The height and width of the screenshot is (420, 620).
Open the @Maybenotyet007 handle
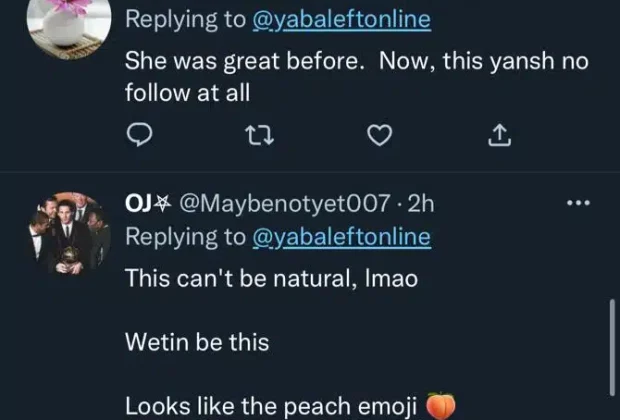(283, 204)
